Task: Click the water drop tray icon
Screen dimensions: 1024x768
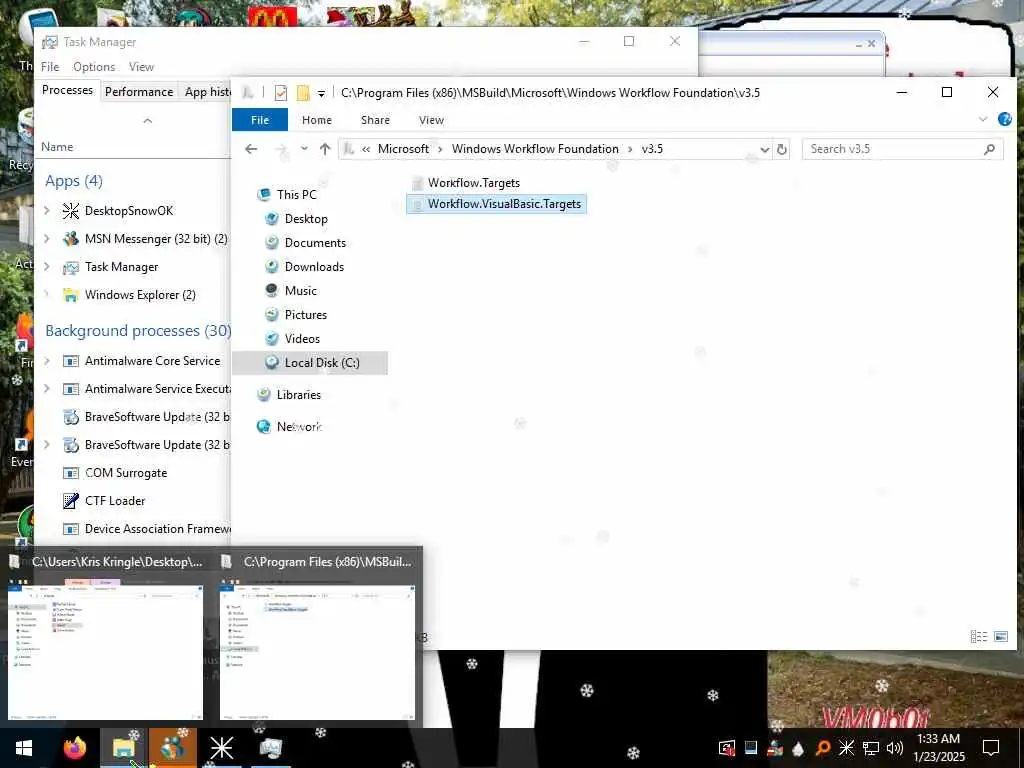Action: (x=799, y=748)
